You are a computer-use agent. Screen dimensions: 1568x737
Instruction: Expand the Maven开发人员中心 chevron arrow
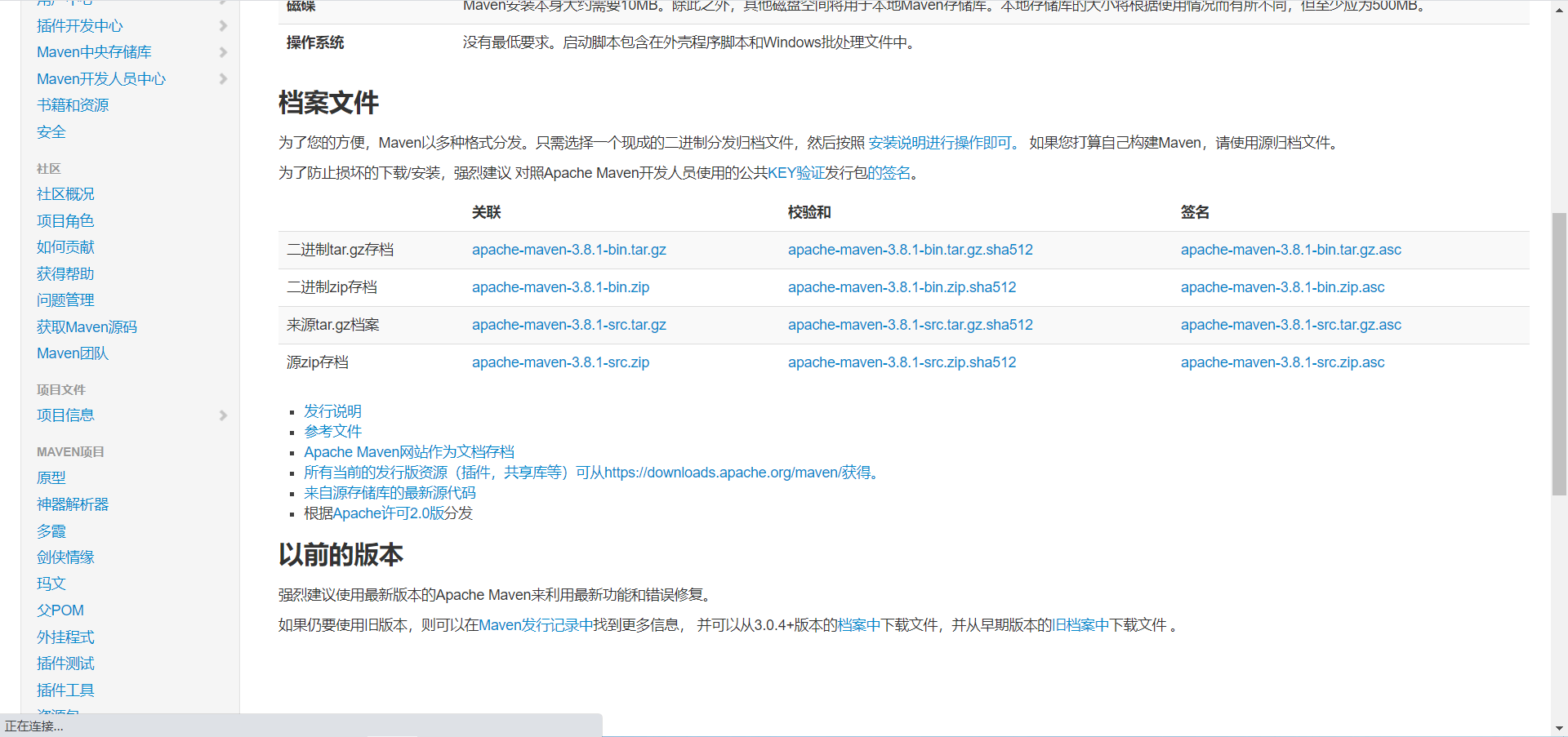pyautogui.click(x=223, y=79)
